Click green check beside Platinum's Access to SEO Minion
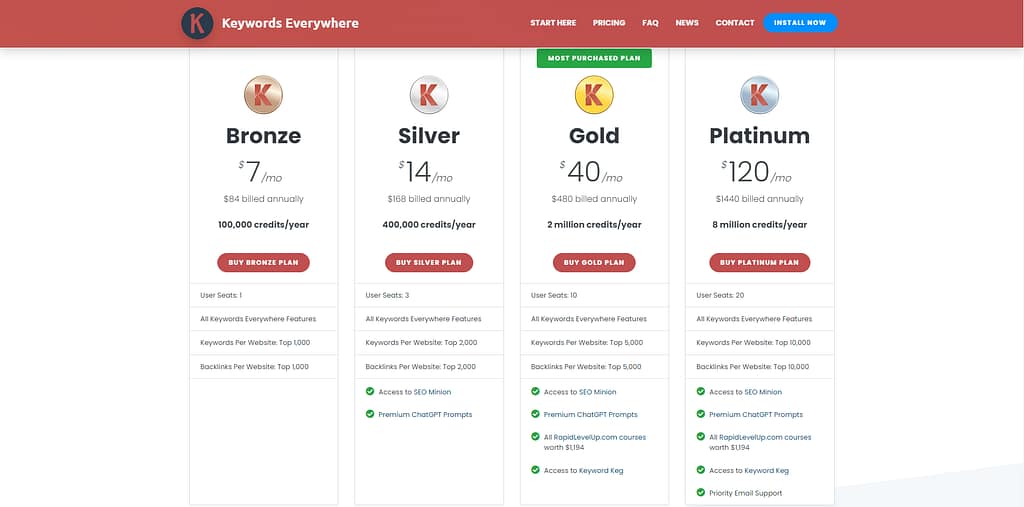 701,391
